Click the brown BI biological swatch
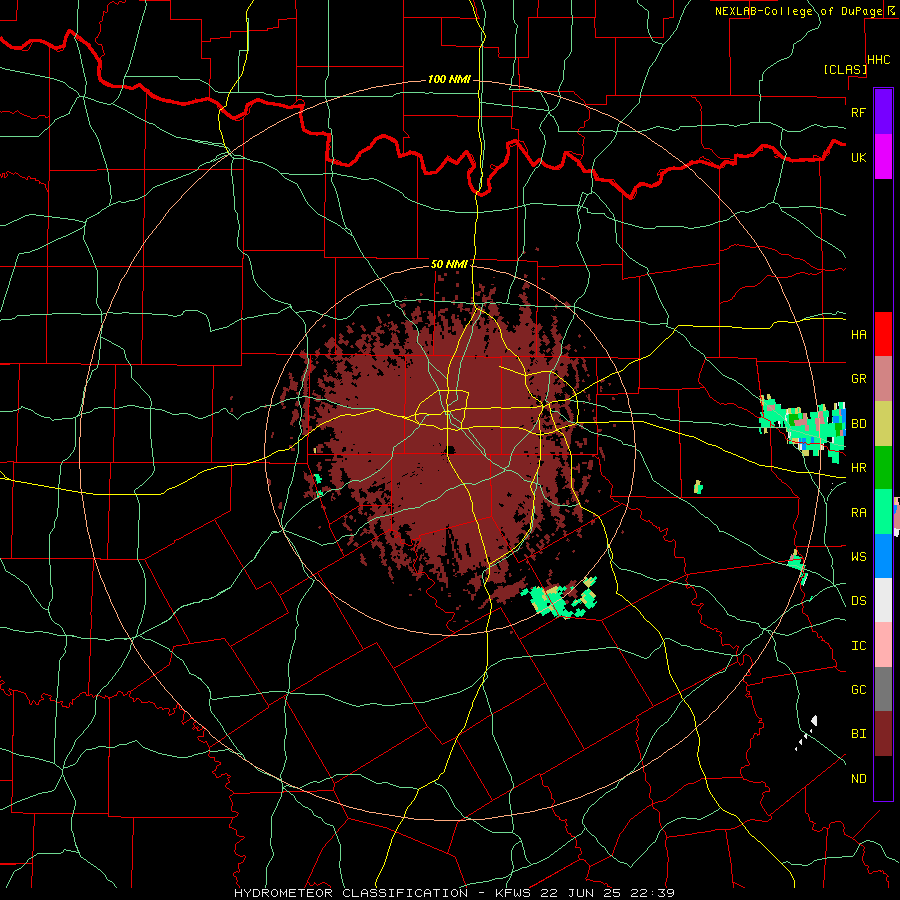Viewport: 900px width, 900px height. (x=883, y=734)
